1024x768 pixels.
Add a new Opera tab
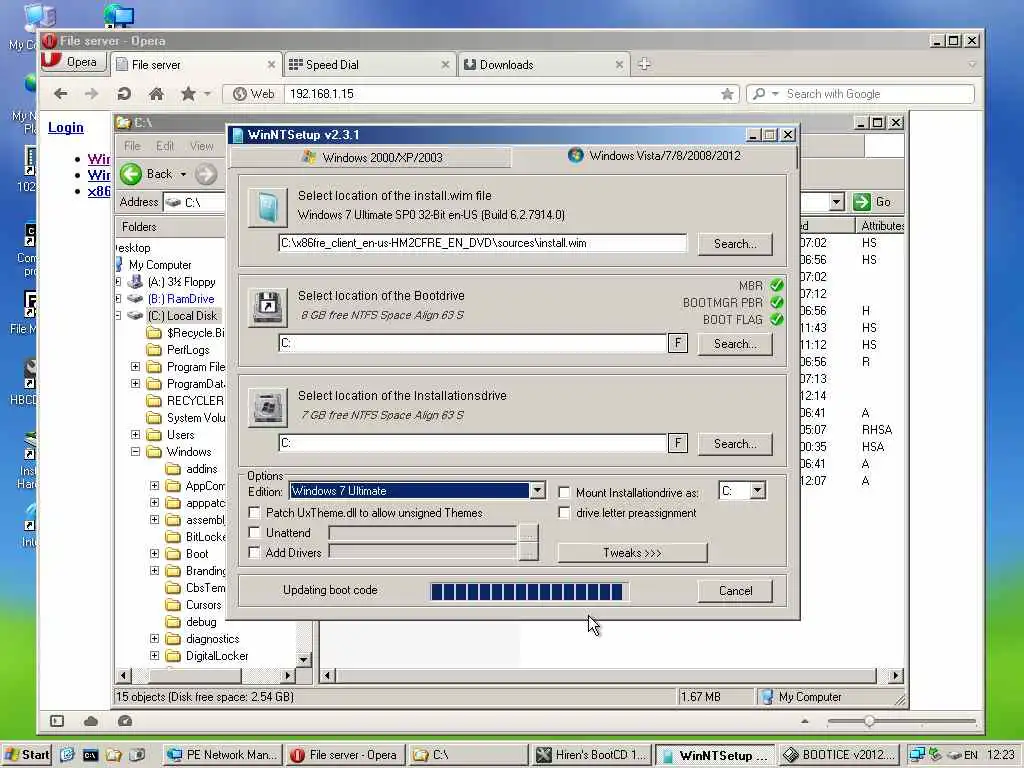(644, 64)
